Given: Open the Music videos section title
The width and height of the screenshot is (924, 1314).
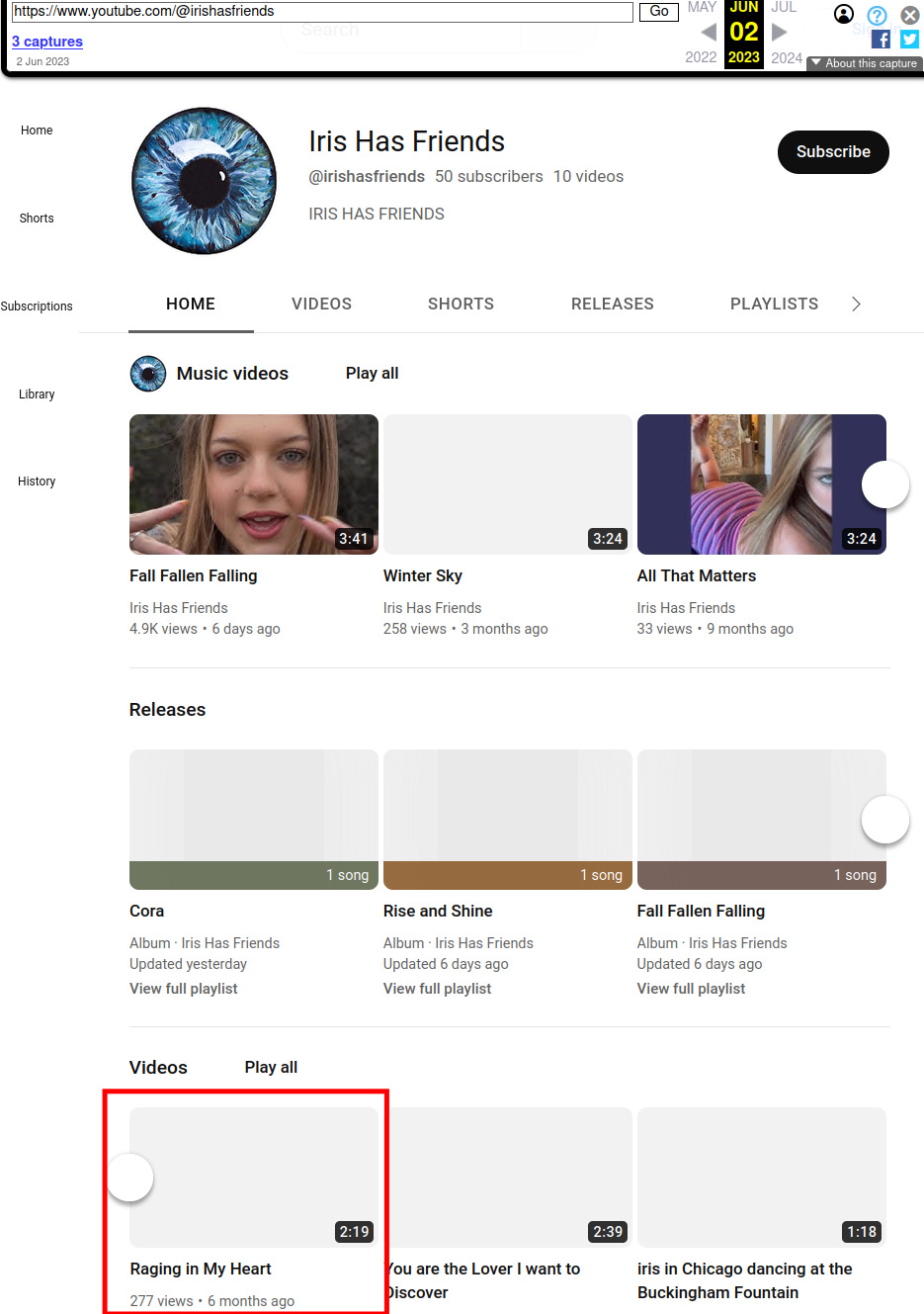Looking at the screenshot, I should click(x=232, y=374).
